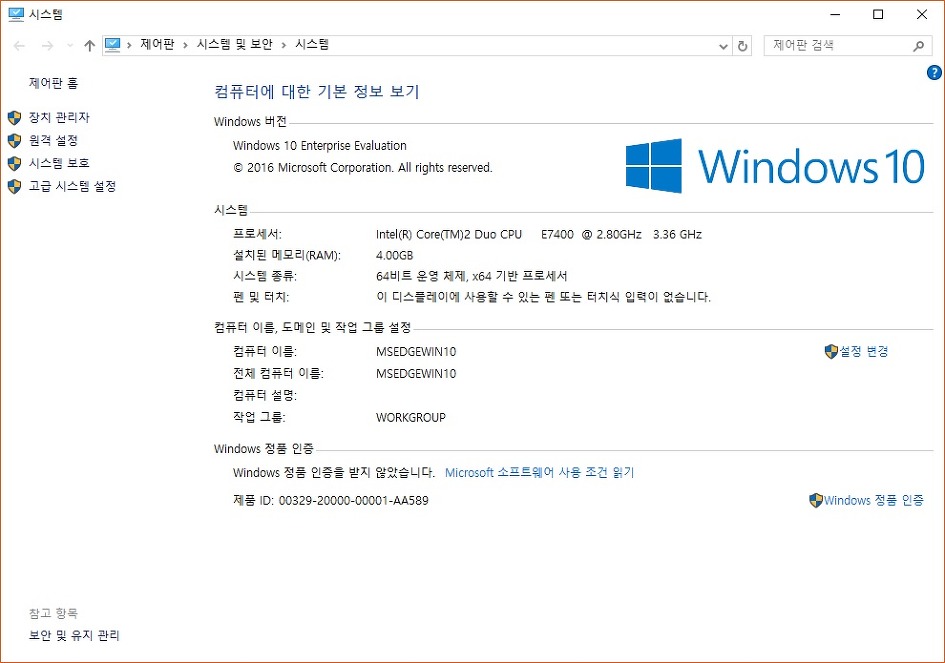Open 시스템 보호 from the sidebar
The width and height of the screenshot is (945, 663).
point(59,163)
